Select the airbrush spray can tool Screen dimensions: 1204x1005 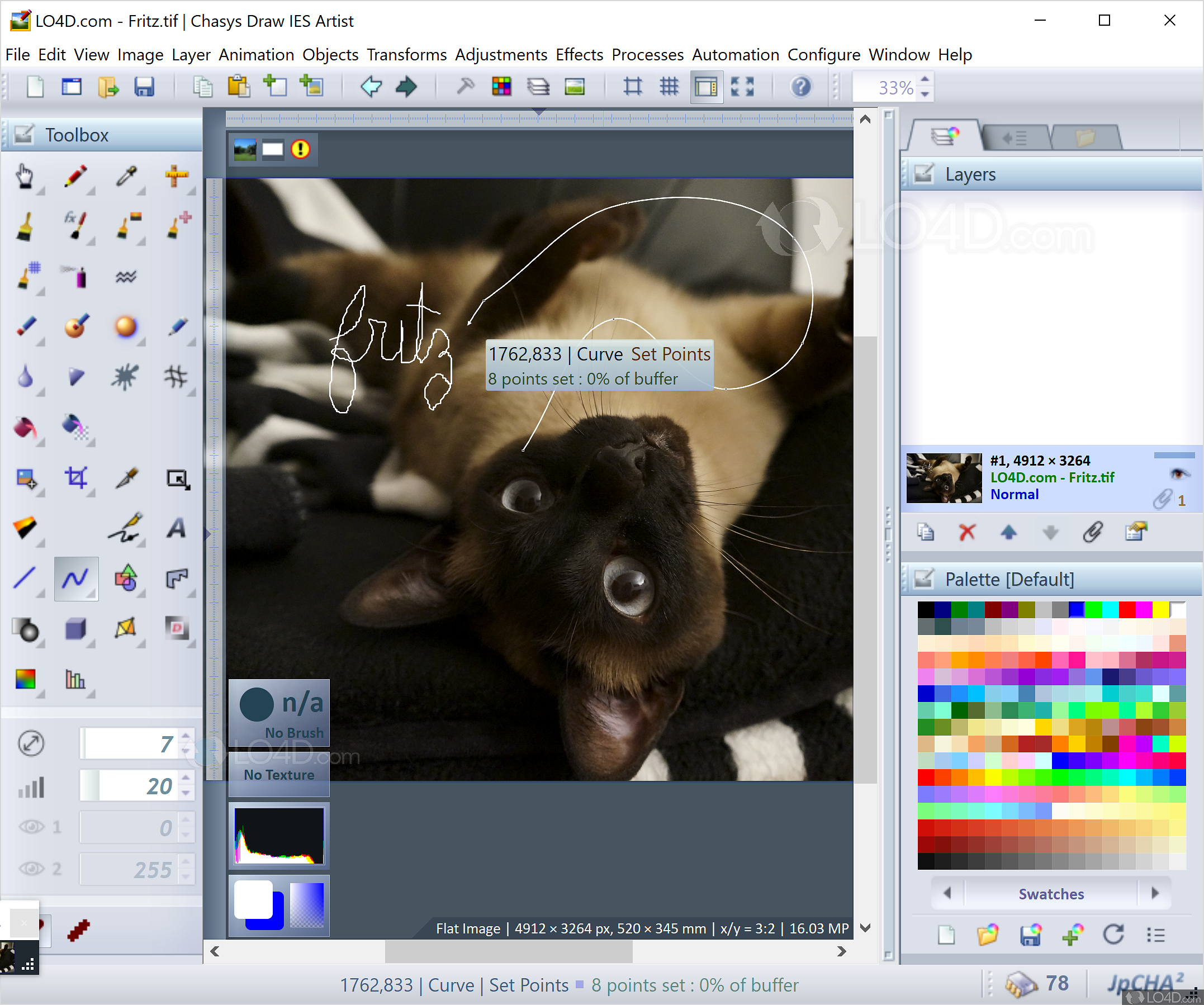point(75,276)
